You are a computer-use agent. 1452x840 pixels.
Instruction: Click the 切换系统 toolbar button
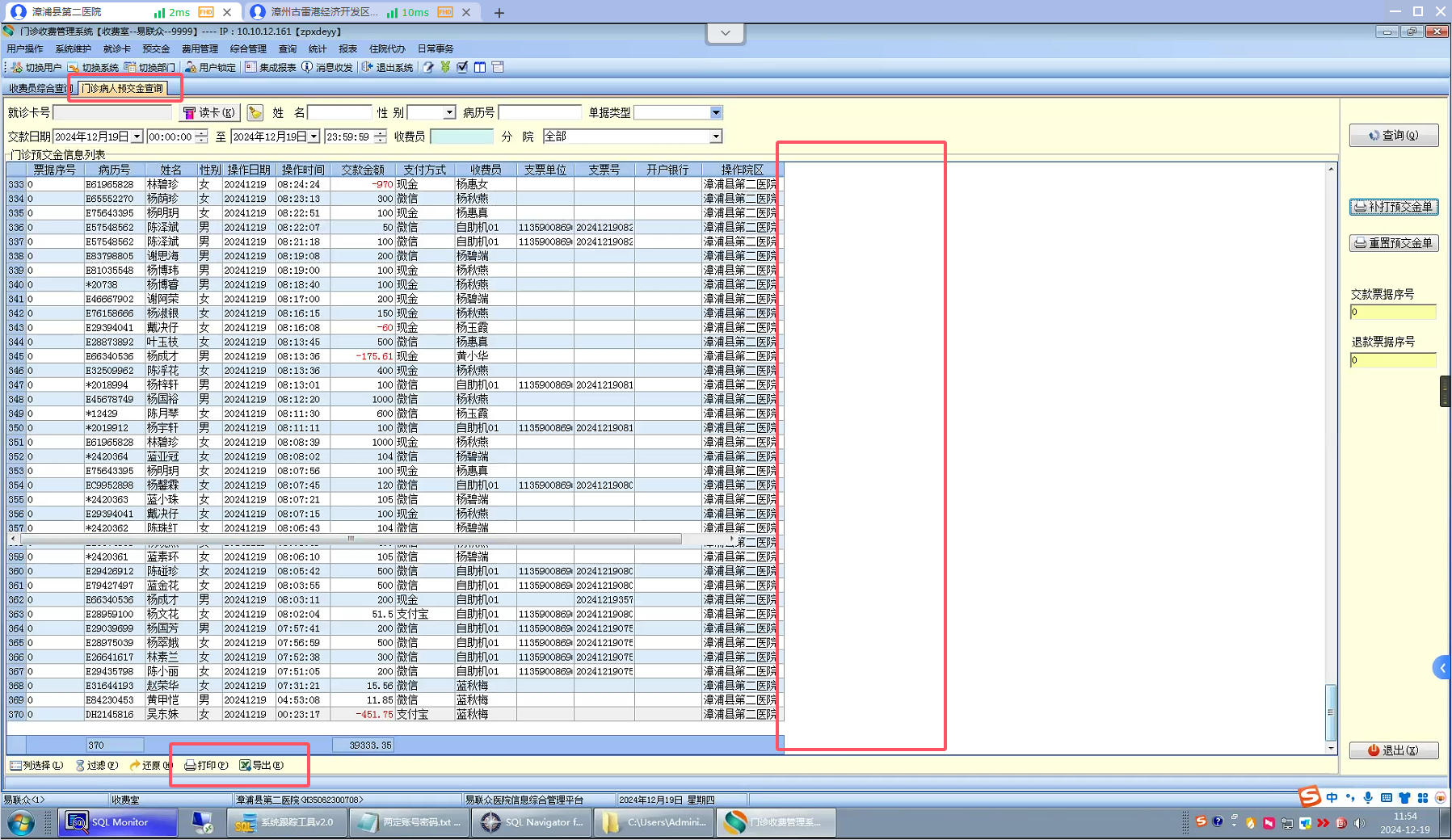(x=94, y=67)
